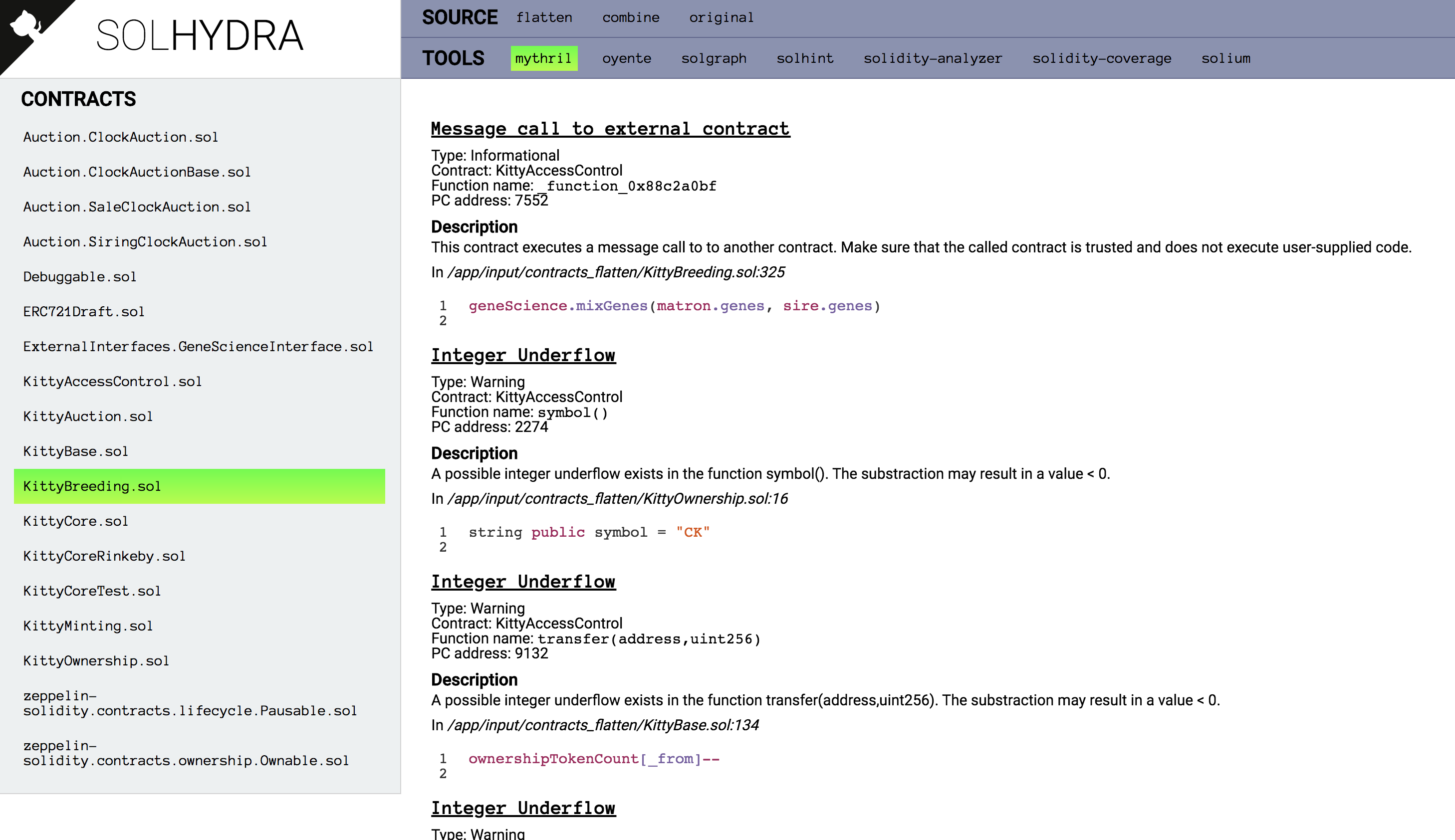
Task: Select the ERC721Draft.sol contract
Action: click(x=84, y=312)
